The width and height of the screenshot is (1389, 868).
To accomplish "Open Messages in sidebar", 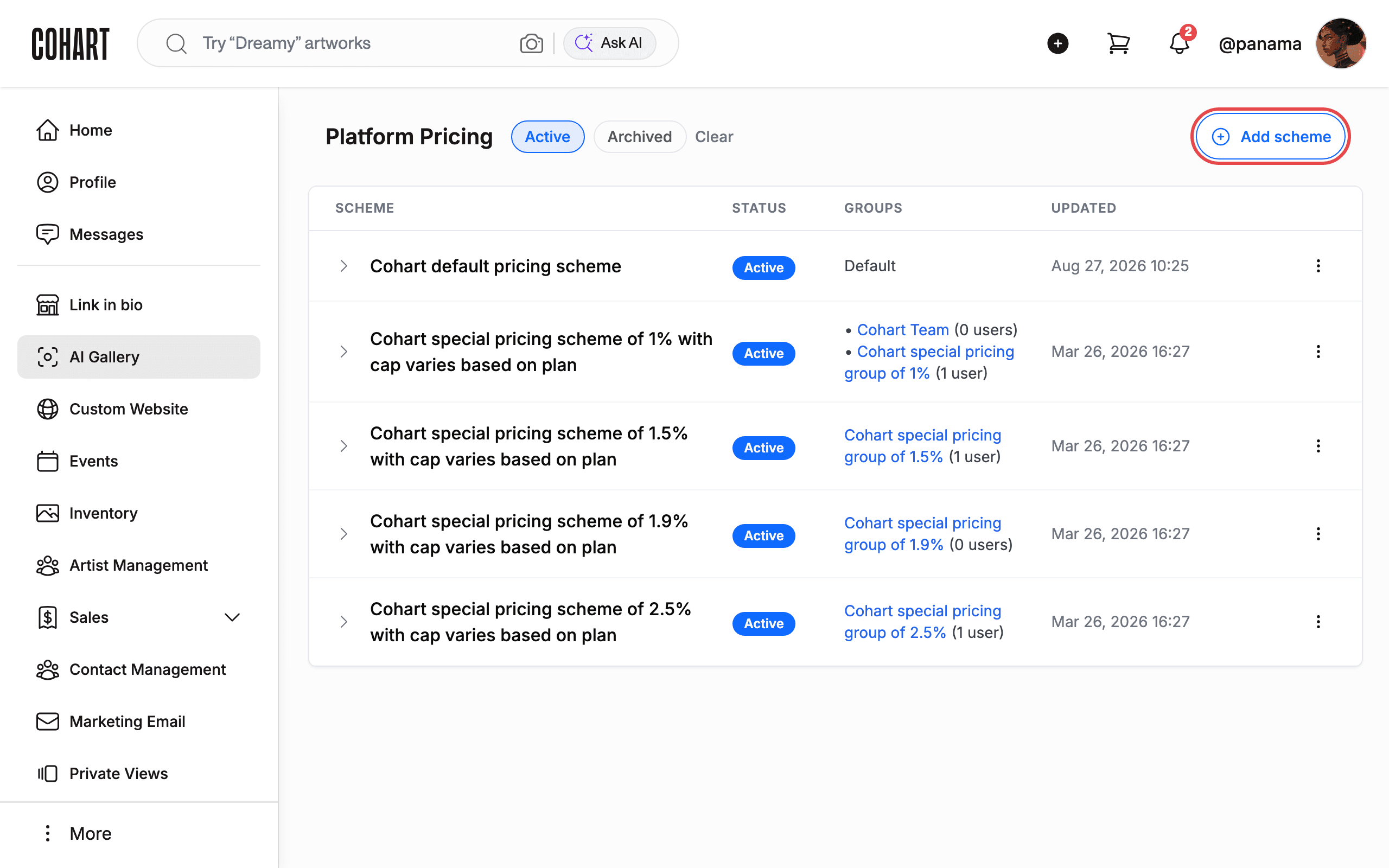I will (139, 234).
